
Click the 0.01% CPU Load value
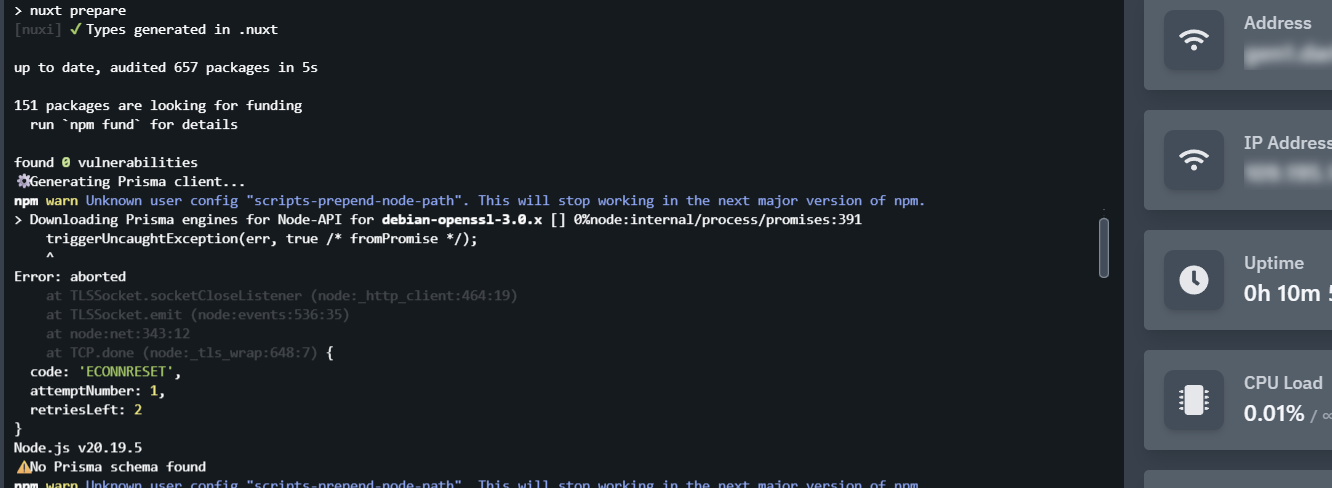(1273, 413)
